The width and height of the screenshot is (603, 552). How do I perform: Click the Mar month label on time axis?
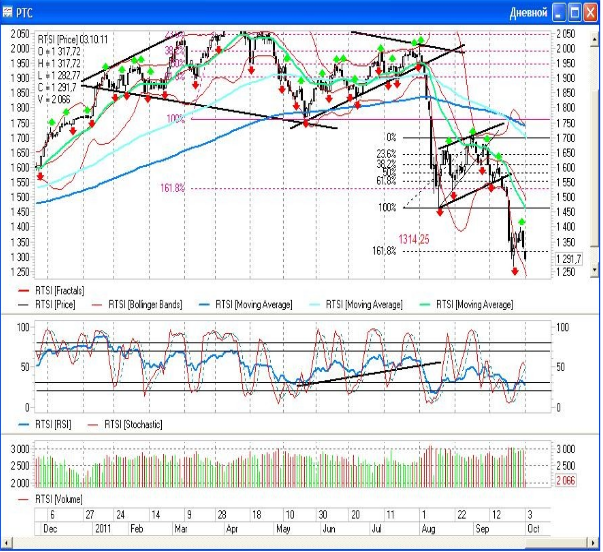(181, 529)
